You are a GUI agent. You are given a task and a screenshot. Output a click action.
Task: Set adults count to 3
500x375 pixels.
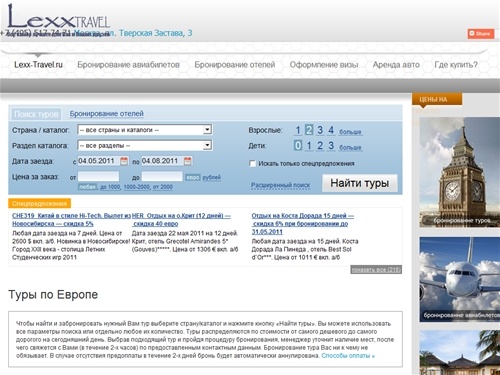point(320,130)
